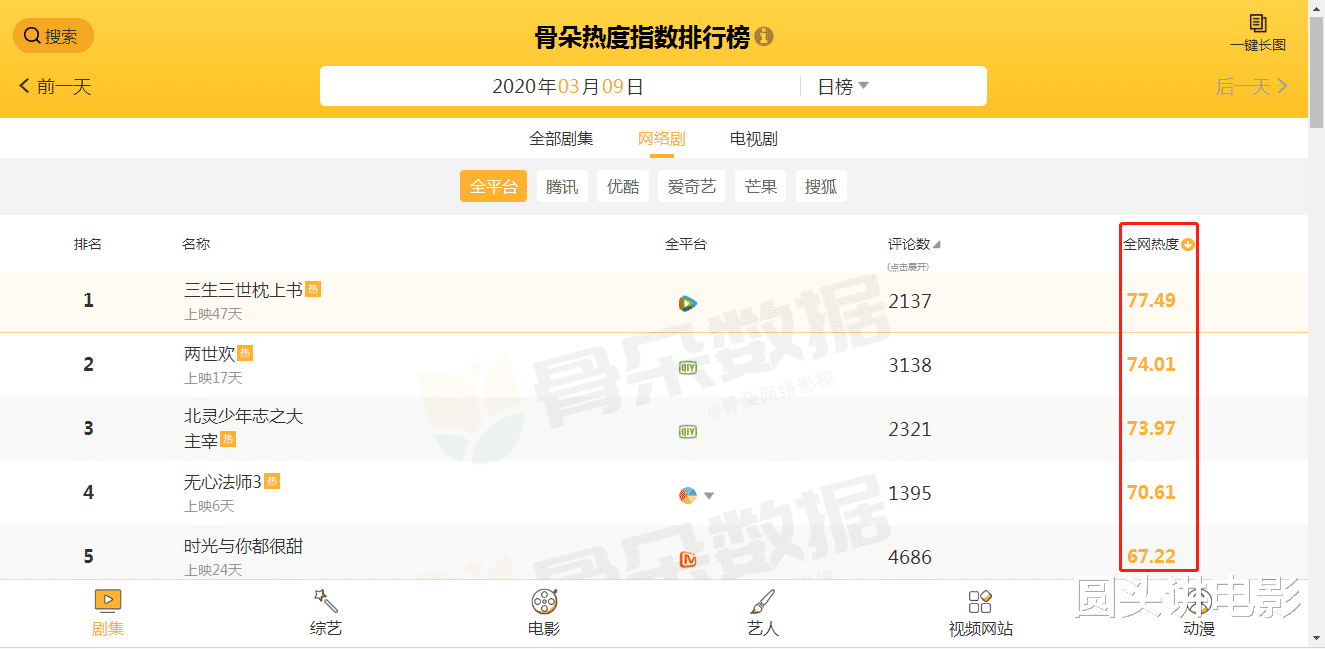Expand comment count 4686
Viewport: 1325px width, 649px height.
coord(910,557)
